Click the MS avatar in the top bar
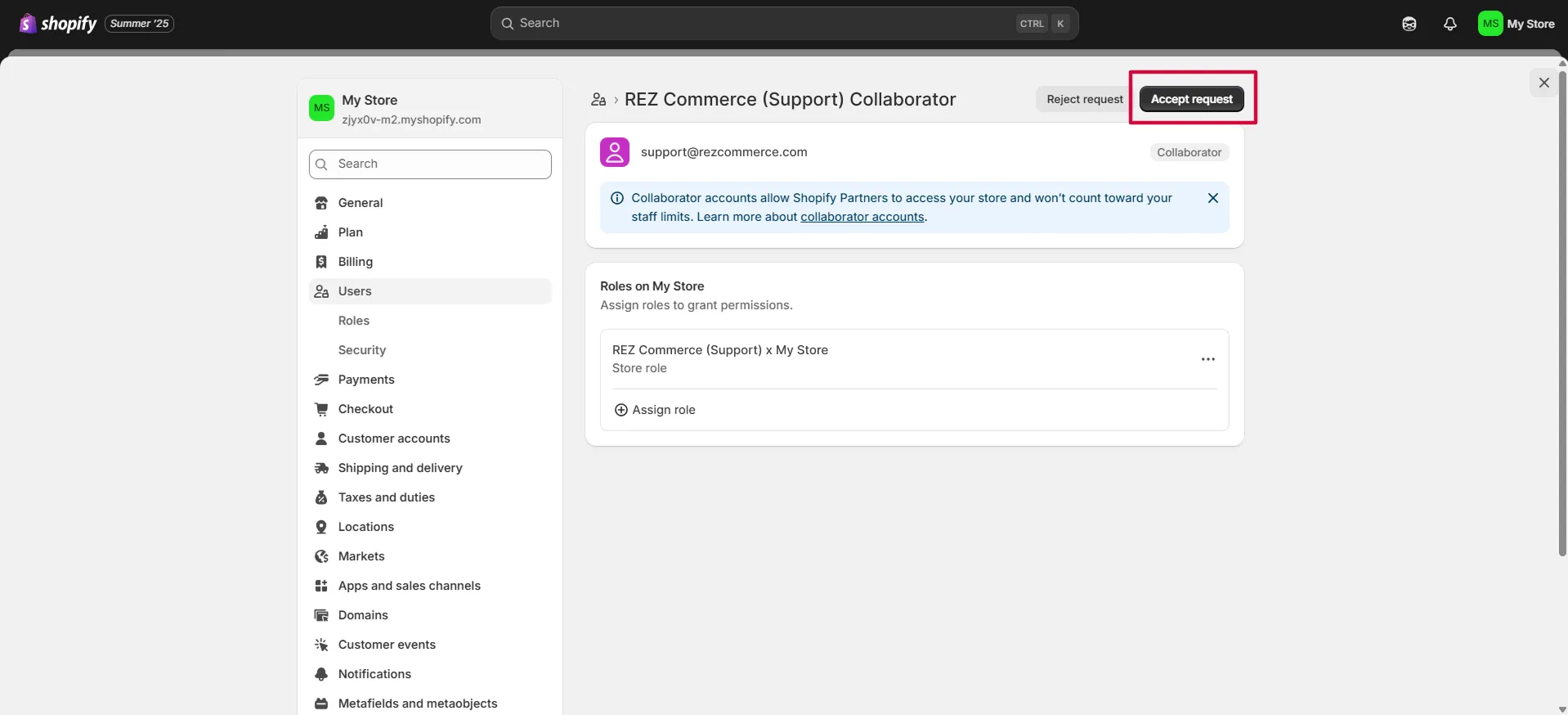Screen dimensions: 1568x715 [x=1490, y=24]
